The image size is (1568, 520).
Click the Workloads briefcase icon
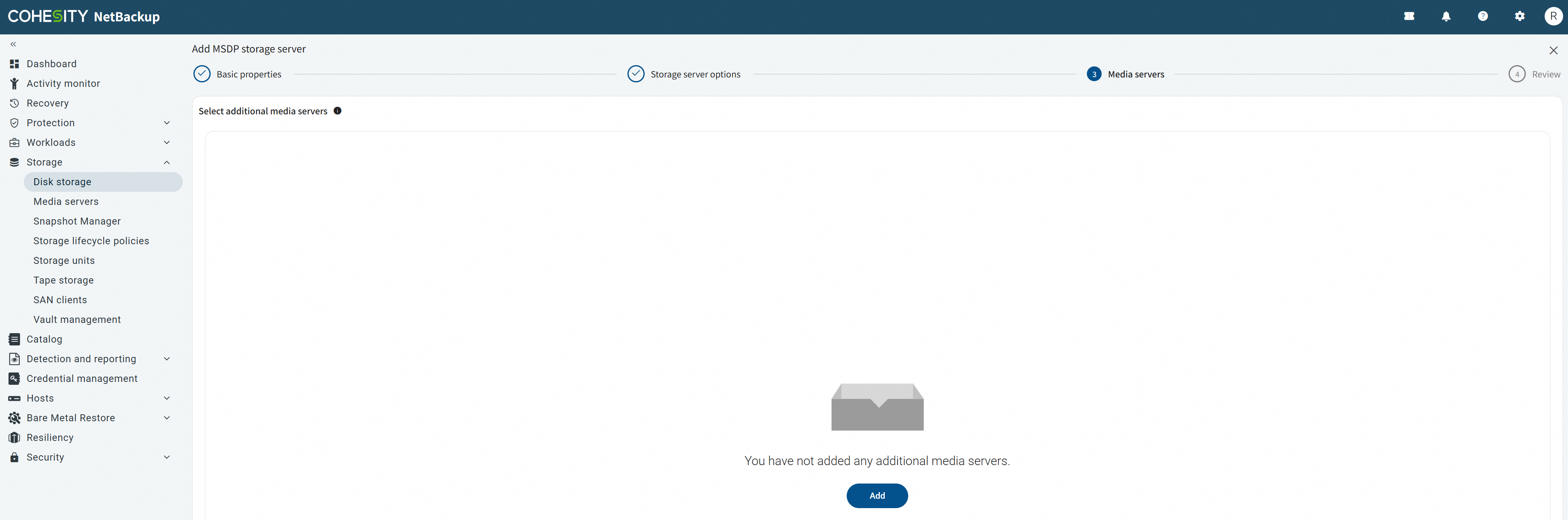tap(15, 143)
